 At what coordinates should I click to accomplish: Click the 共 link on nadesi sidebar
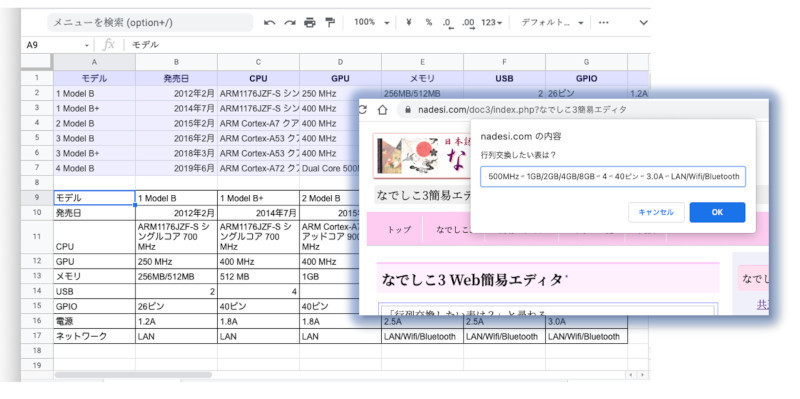tap(762, 304)
